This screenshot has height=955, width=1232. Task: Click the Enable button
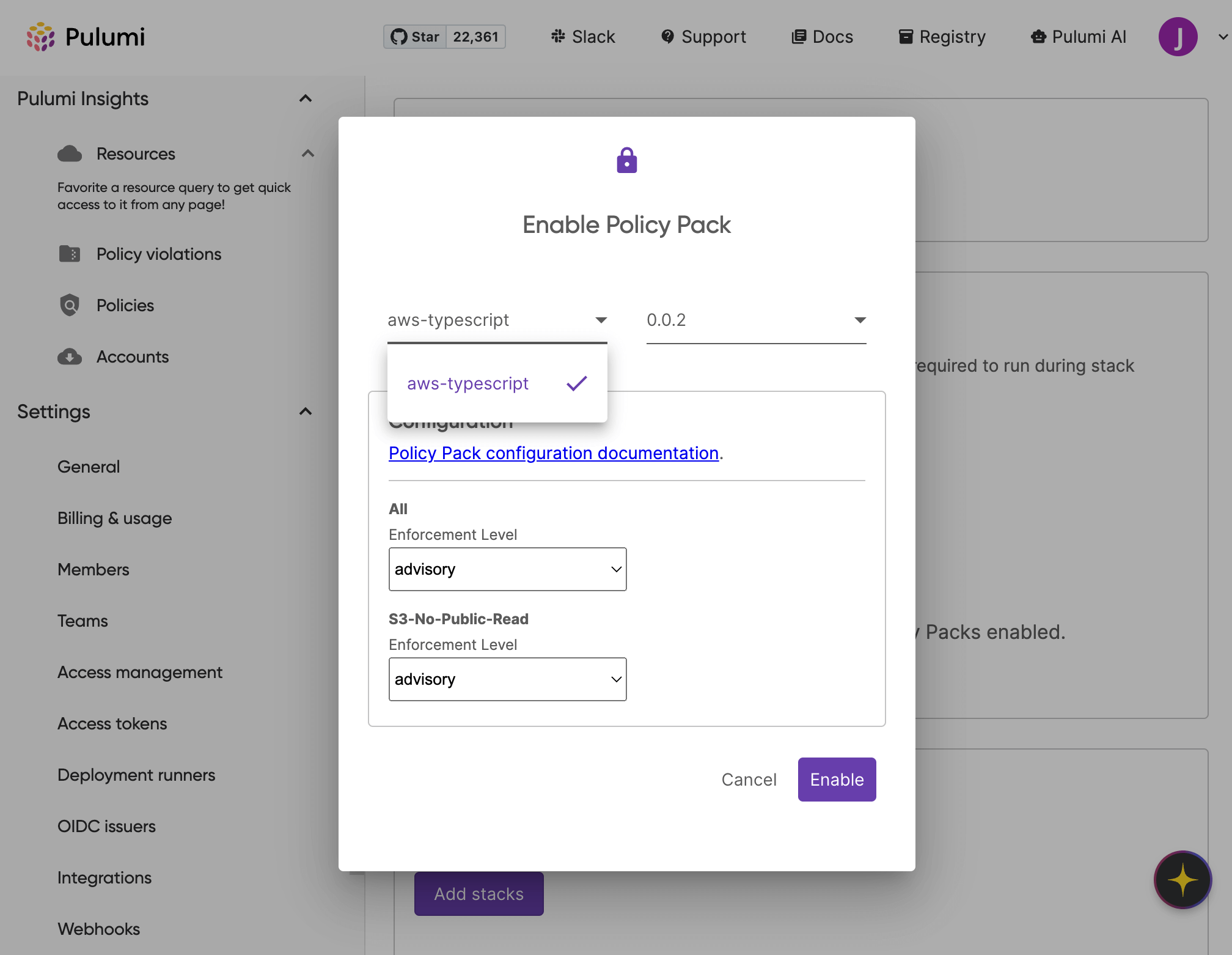pyautogui.click(x=837, y=779)
